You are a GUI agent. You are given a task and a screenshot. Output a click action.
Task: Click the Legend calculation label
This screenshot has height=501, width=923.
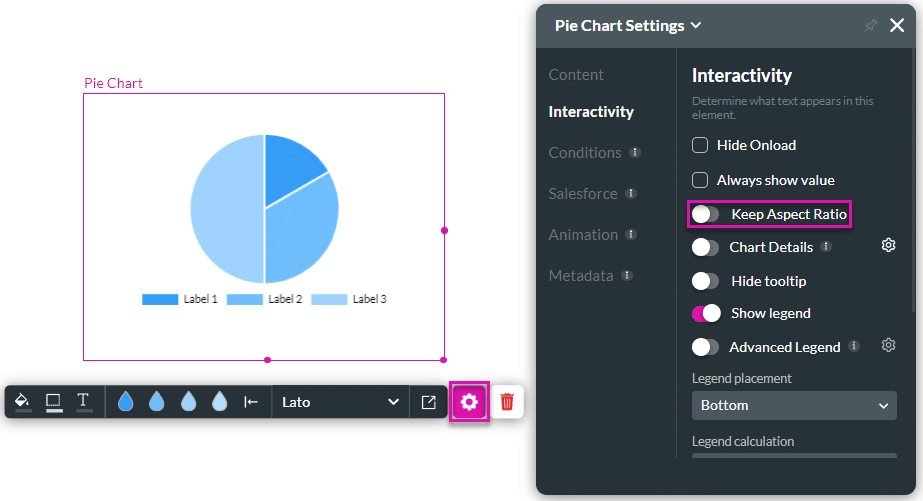(743, 442)
